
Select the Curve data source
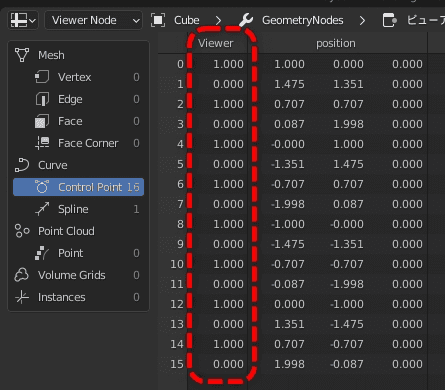78,165
